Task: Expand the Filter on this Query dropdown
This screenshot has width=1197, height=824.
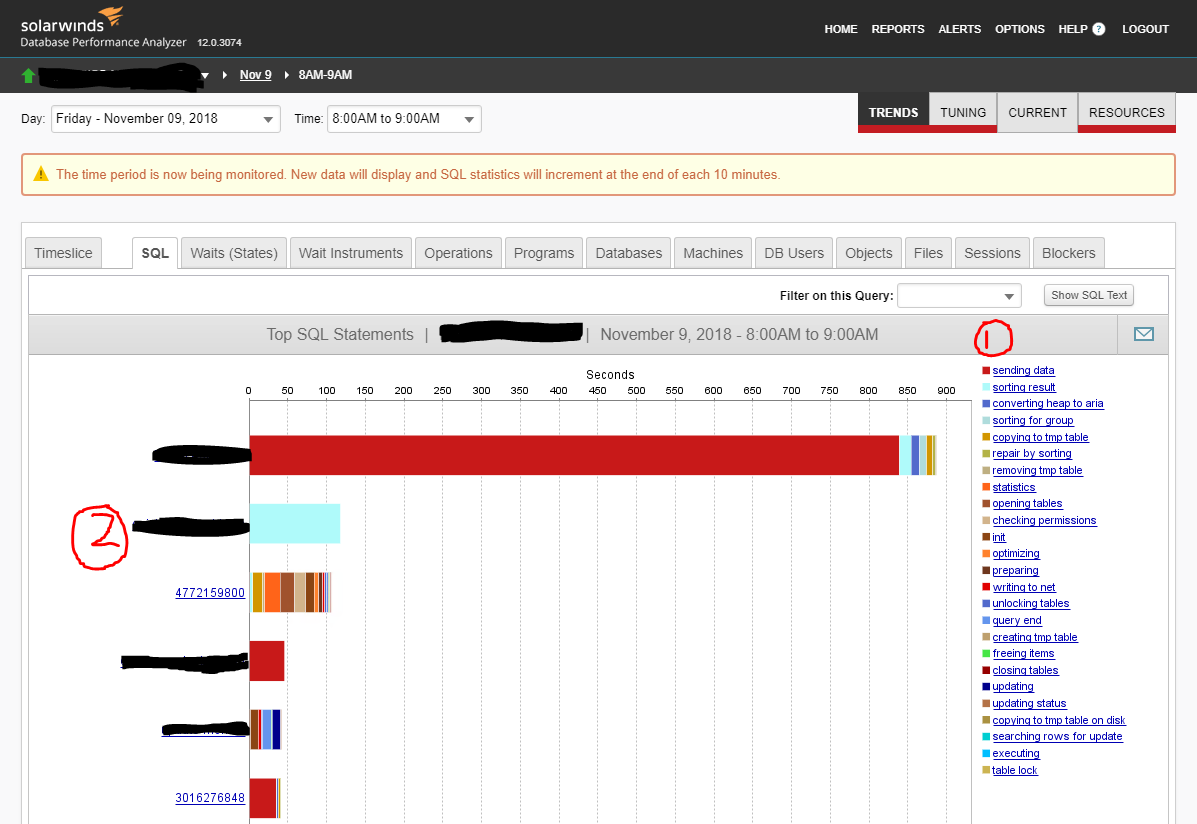Action: click(x=959, y=296)
